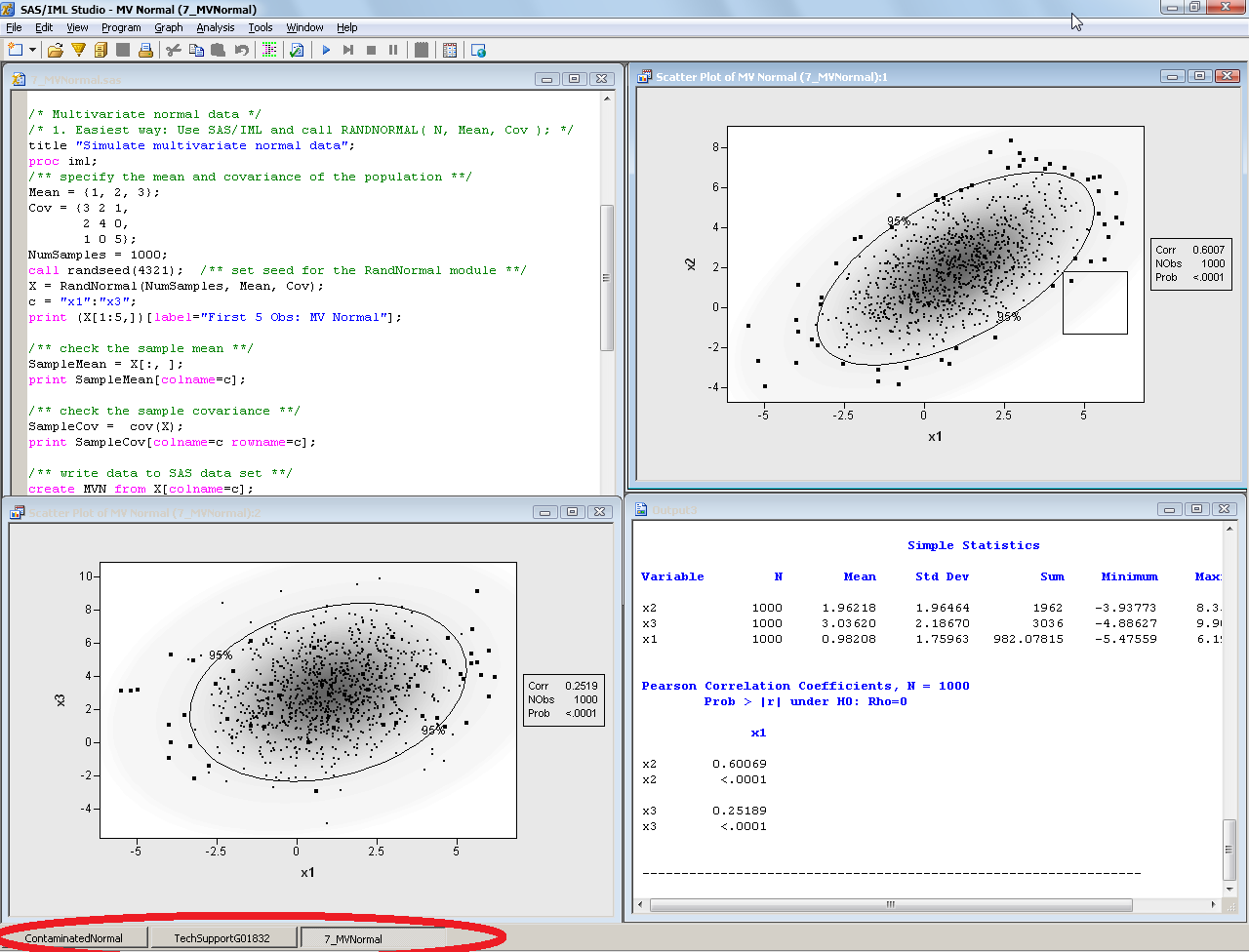Open a file using the folder icon
Viewport: 1249px width, 952px height.
pos(55,50)
